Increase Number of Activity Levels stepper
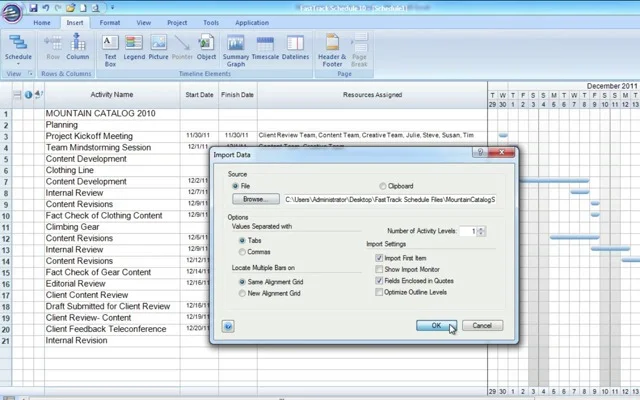 482,229
